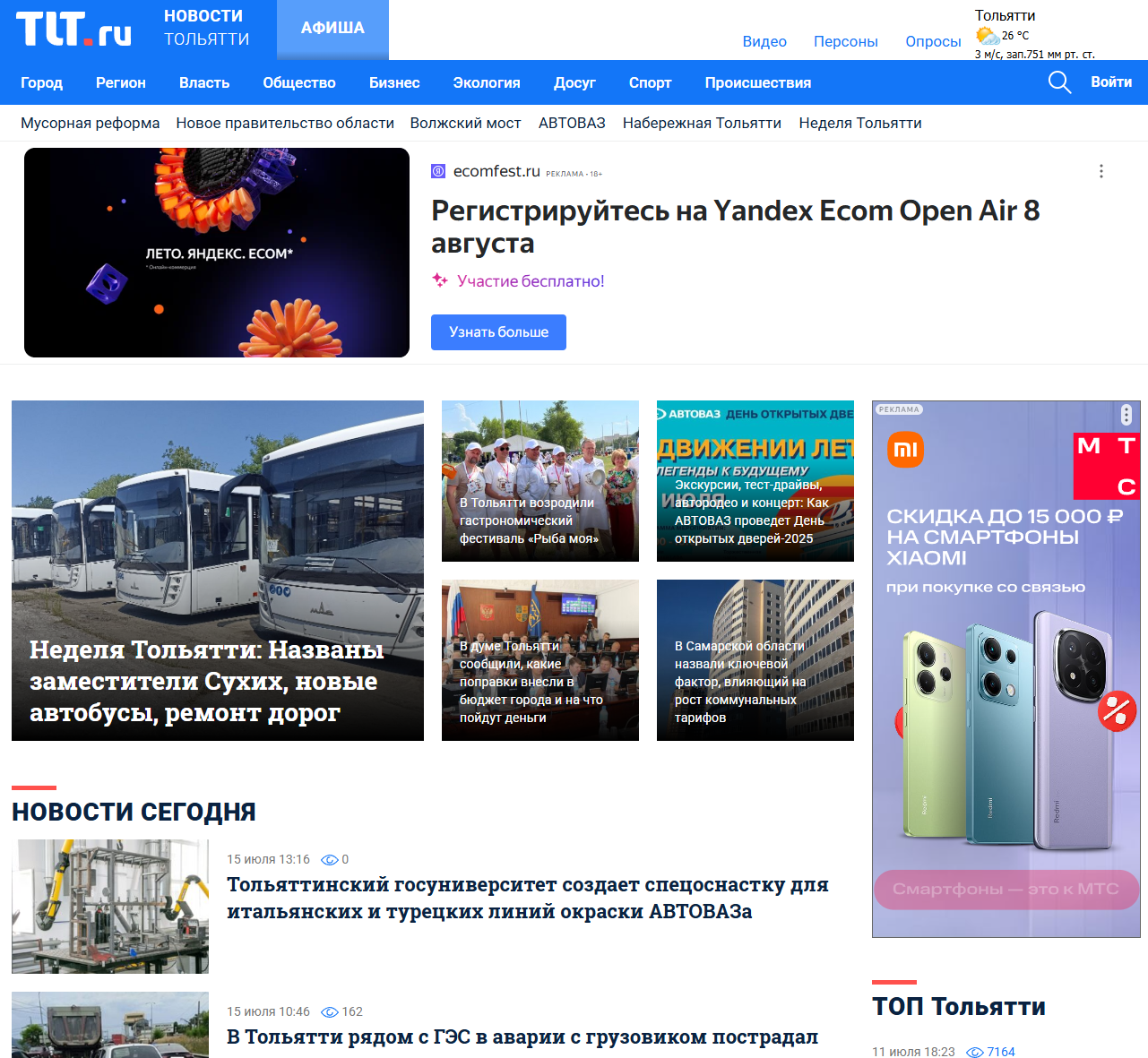Screen dimensions: 1148x1058
Task: Open Новое правительство области topic
Action: point(285,123)
